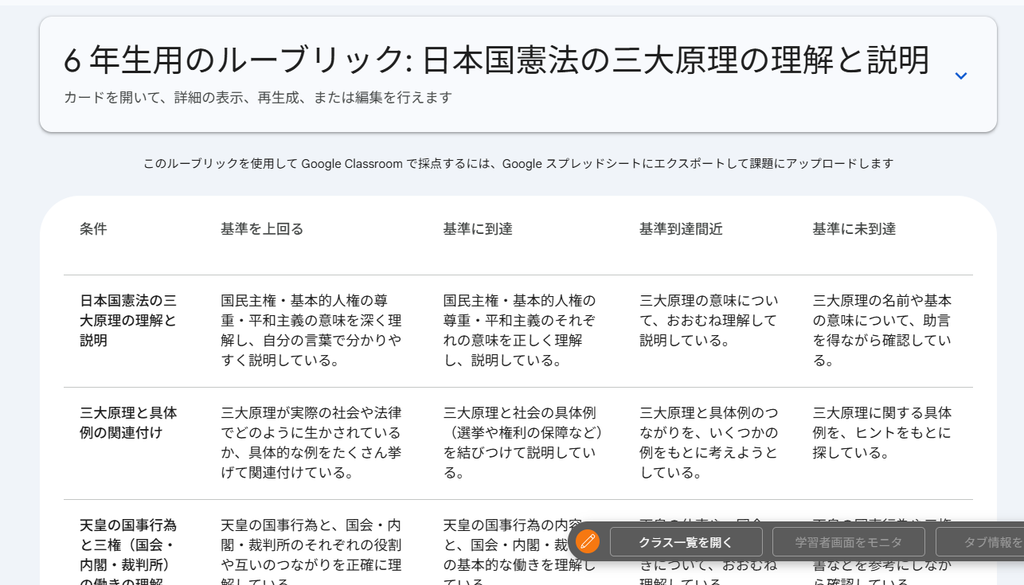Select the 基準を上回る column header
Screen dimensions: 1024x585
tap(262, 229)
